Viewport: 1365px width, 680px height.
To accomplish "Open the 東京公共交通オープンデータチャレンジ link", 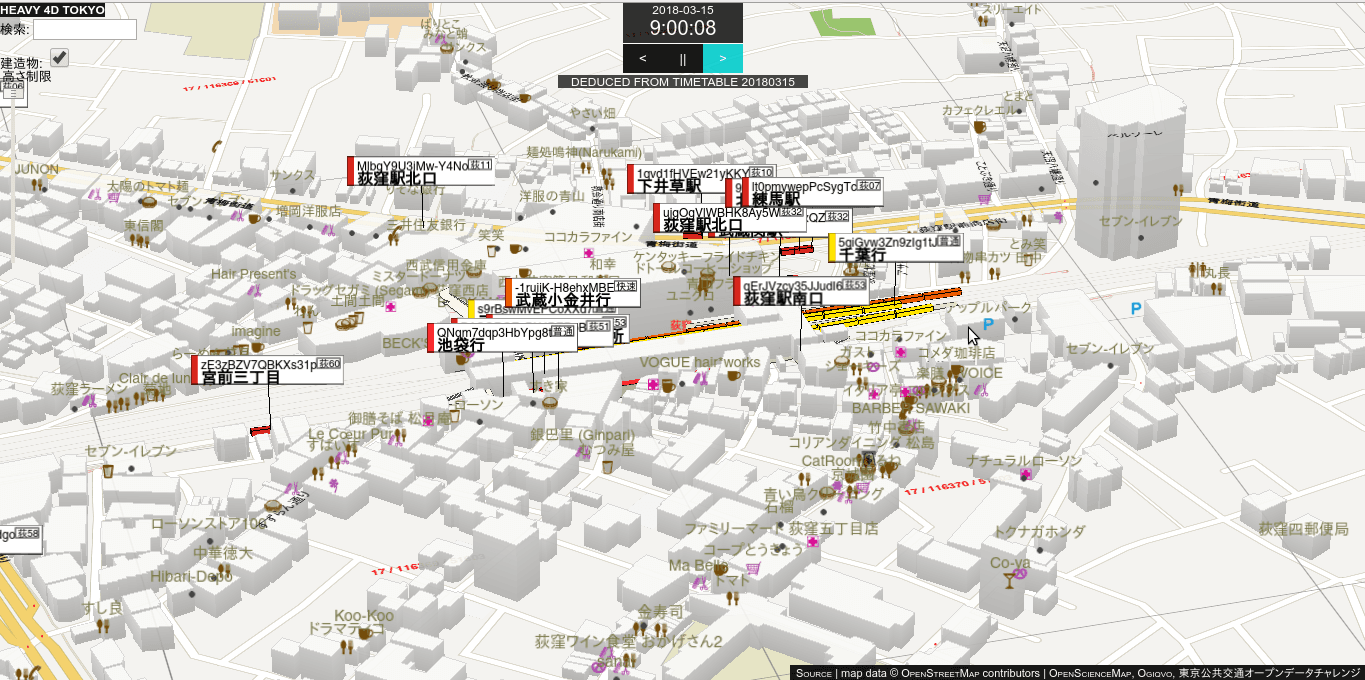I will 1270,673.
